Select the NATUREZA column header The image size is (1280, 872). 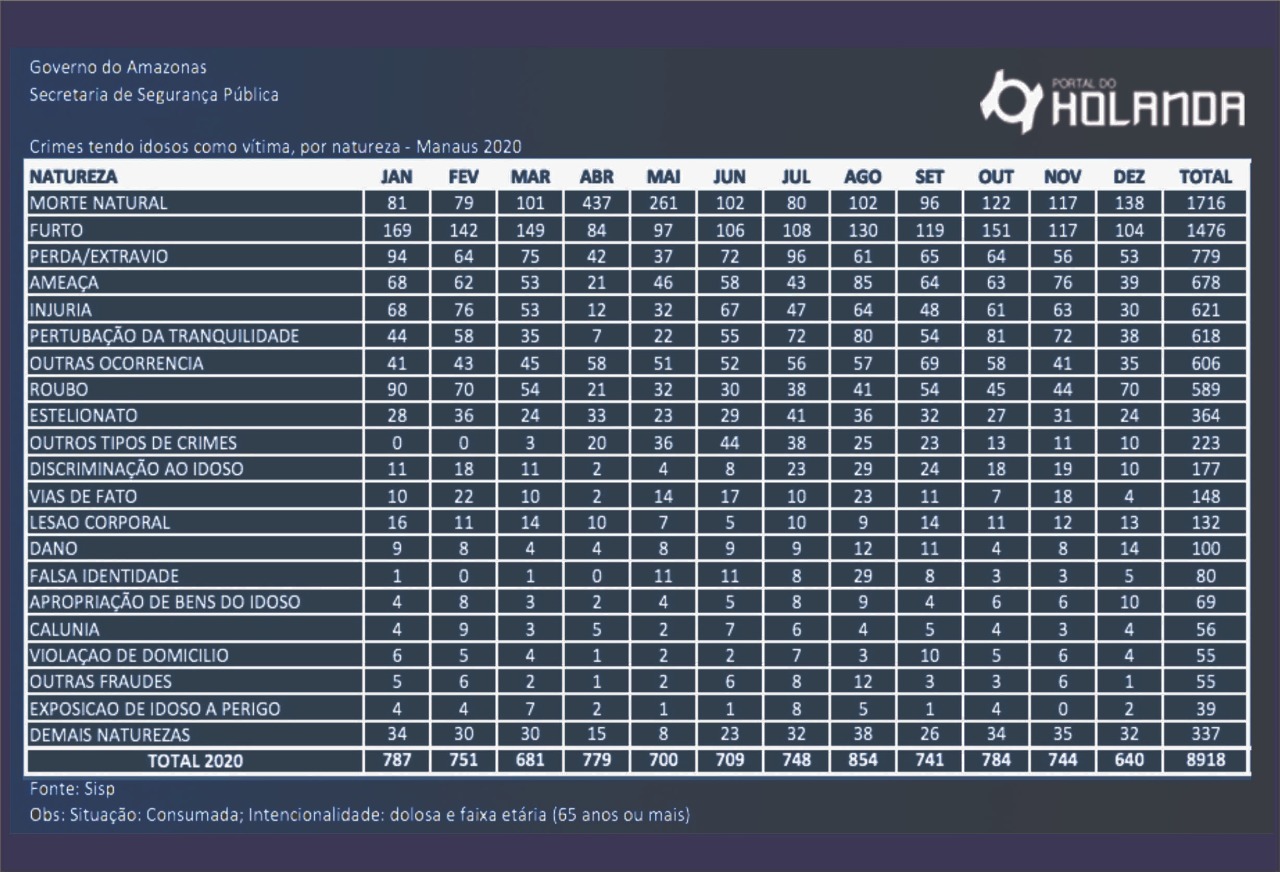point(74,177)
